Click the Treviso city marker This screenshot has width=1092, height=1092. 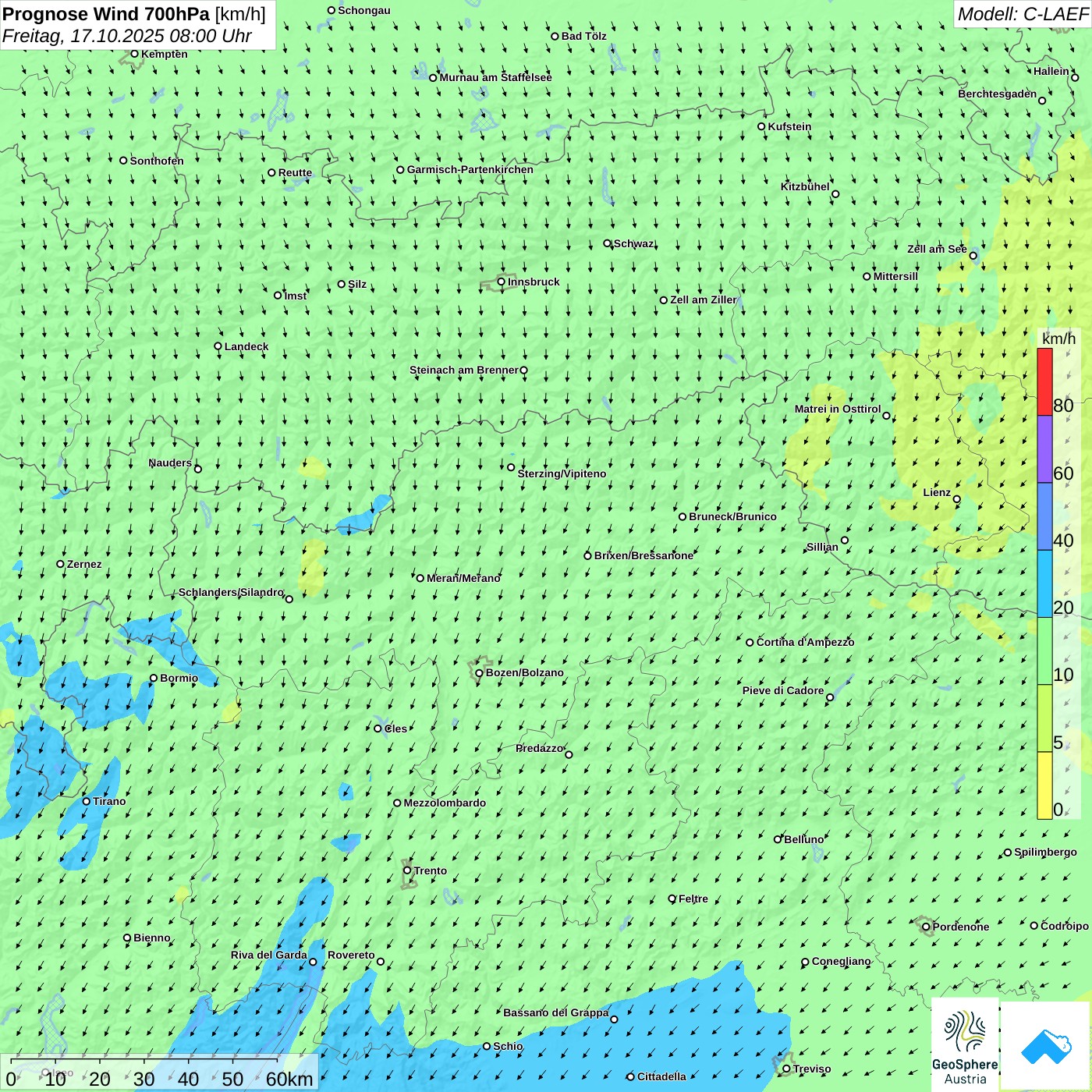click(786, 1069)
